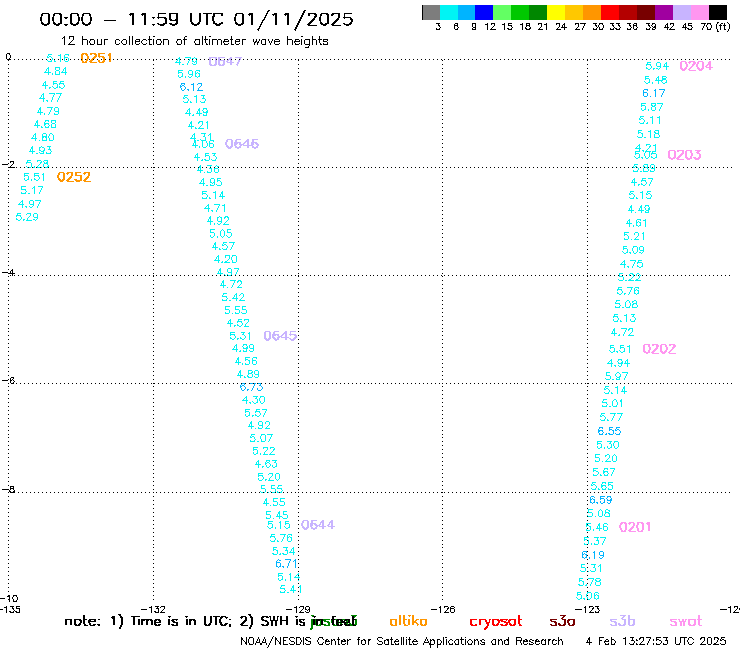Click the 4.61 wave height value

(x=637, y=223)
